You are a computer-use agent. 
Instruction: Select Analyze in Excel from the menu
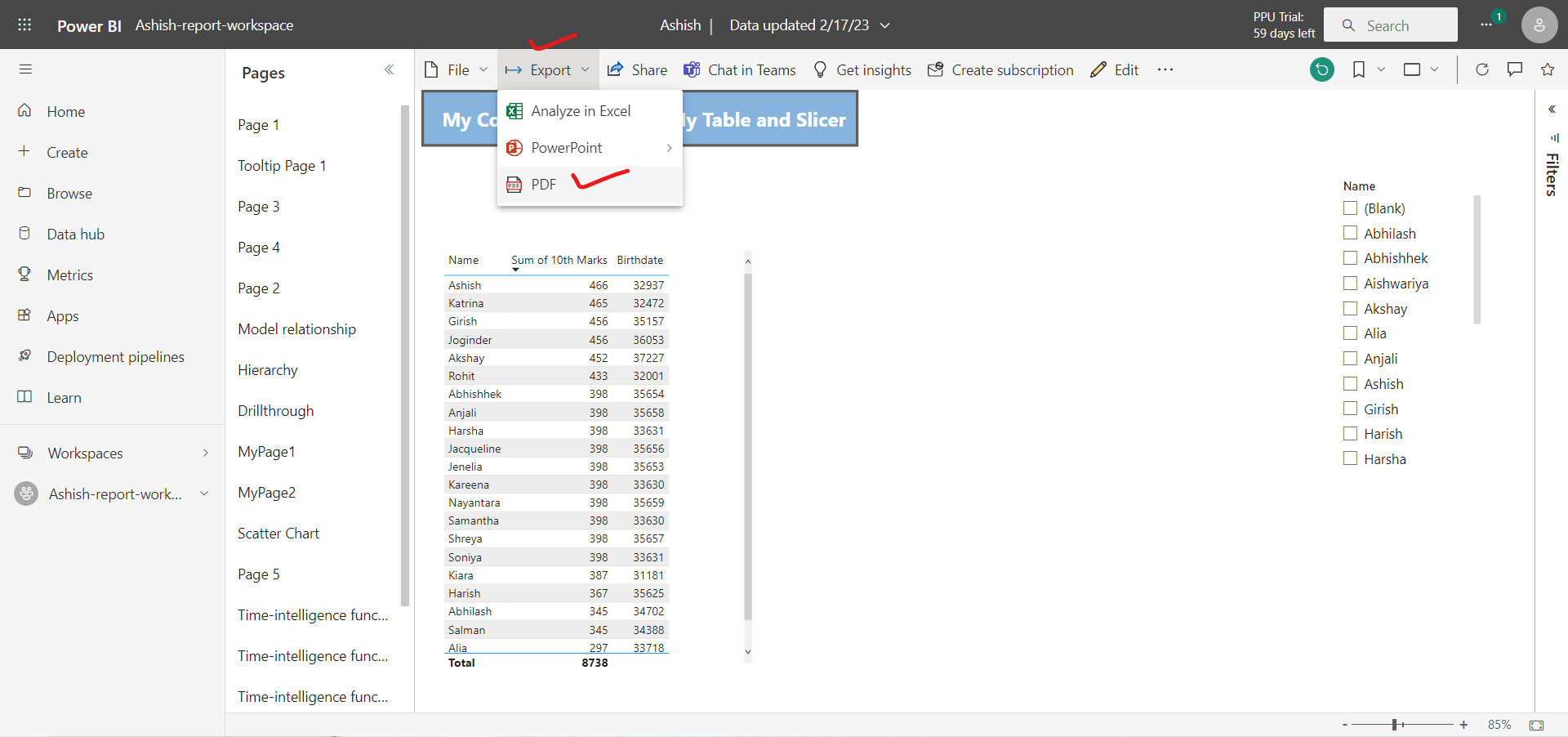(581, 110)
